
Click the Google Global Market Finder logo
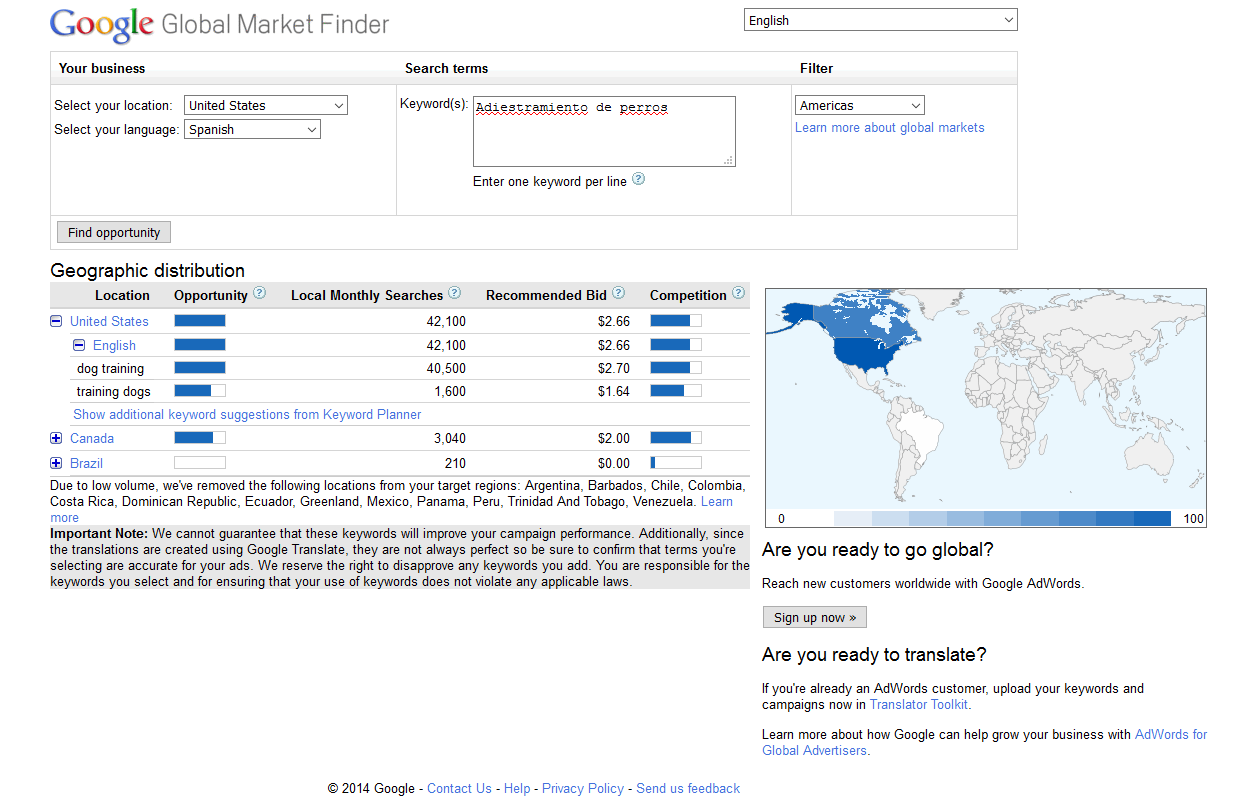tap(220, 24)
